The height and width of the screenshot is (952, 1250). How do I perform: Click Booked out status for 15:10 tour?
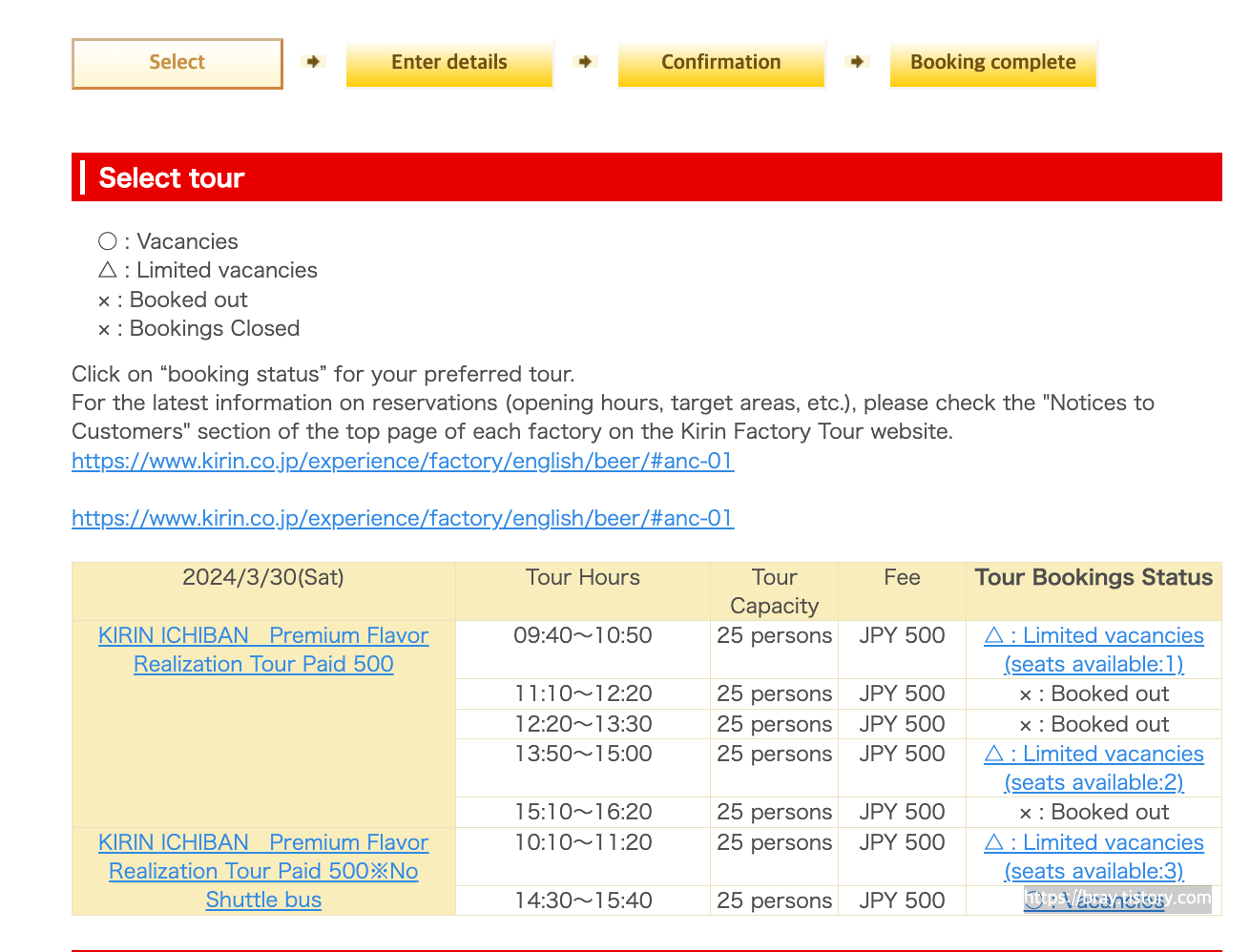click(x=1094, y=812)
